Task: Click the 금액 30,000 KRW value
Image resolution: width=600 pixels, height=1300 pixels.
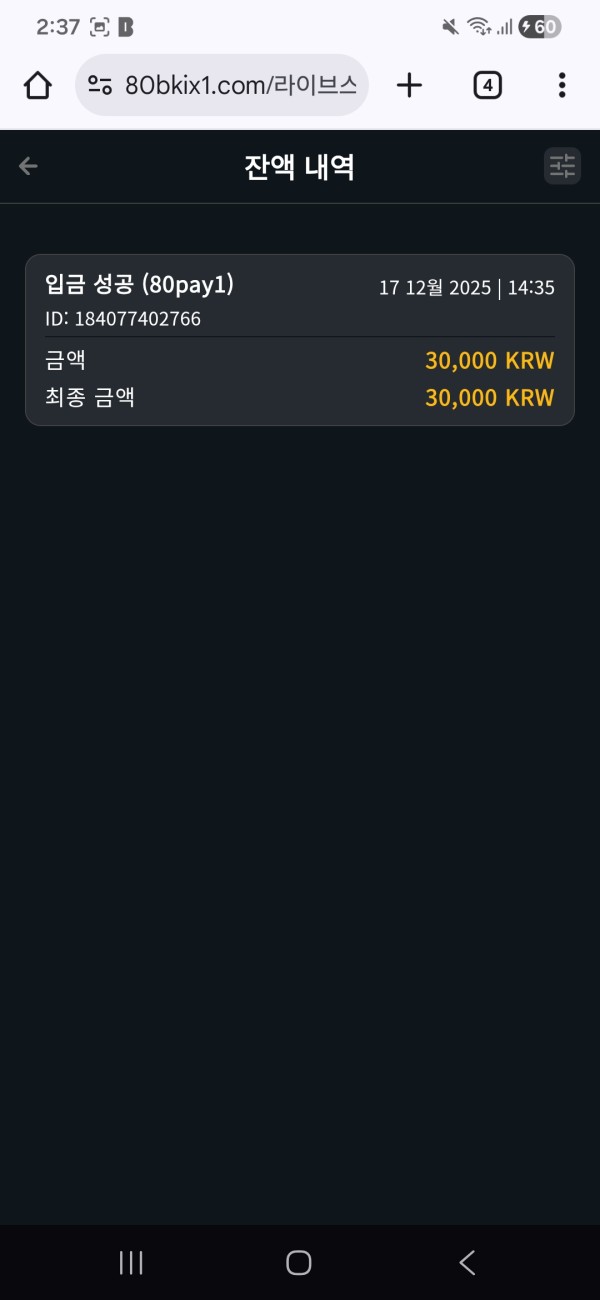Action: tap(489, 360)
